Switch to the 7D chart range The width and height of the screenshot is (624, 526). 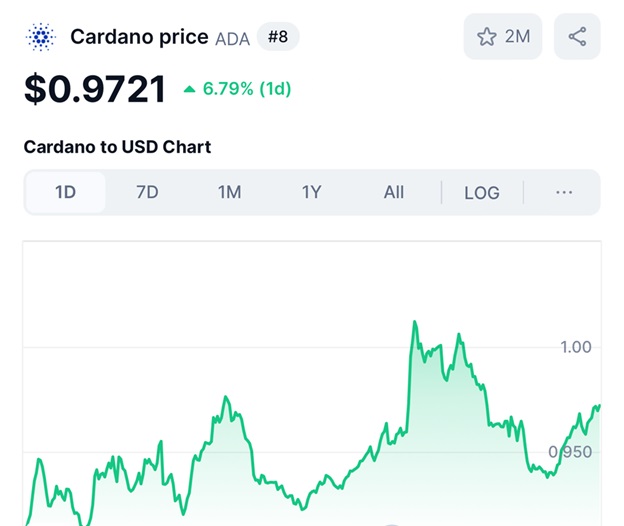[147, 192]
